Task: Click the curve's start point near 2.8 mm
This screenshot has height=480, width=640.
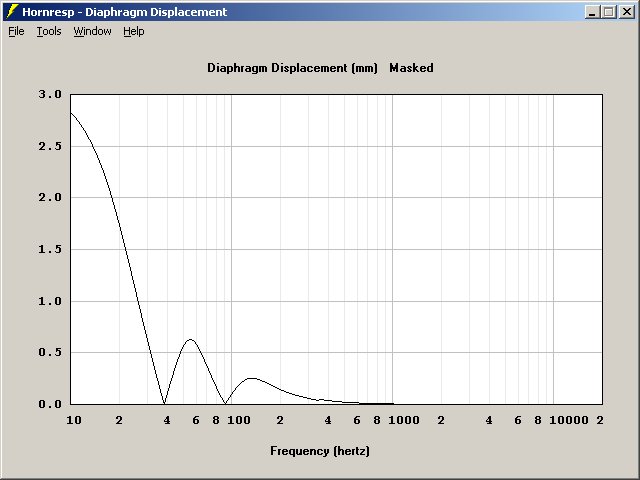Action: pos(71,113)
